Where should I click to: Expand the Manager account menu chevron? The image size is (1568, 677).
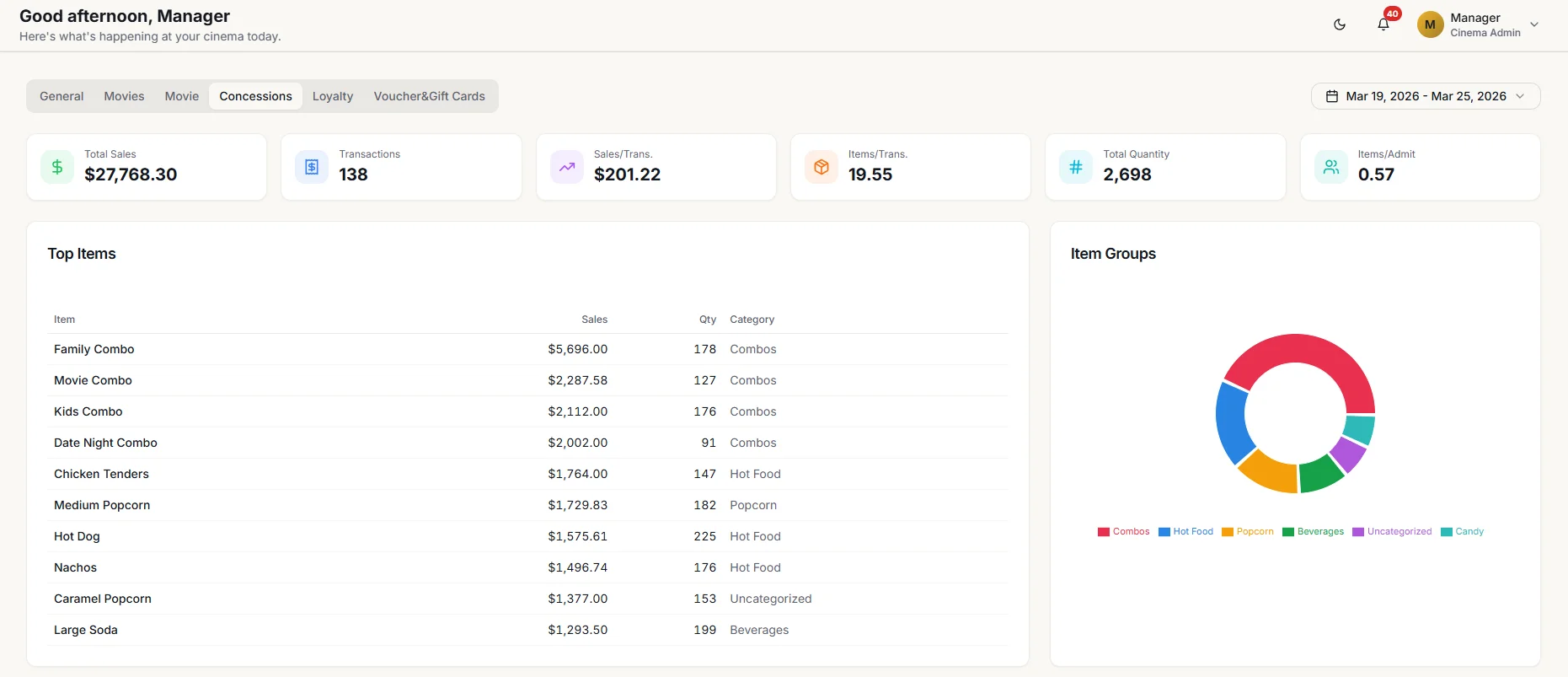coord(1534,24)
